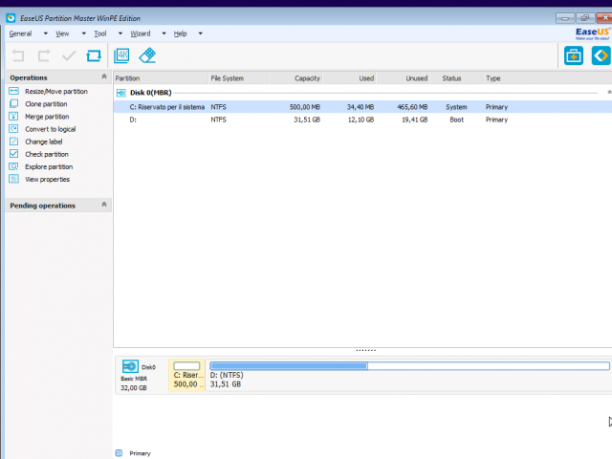Click the D: partition usage bar
Image resolution: width=612 pixels, height=459 pixels.
tap(409, 366)
